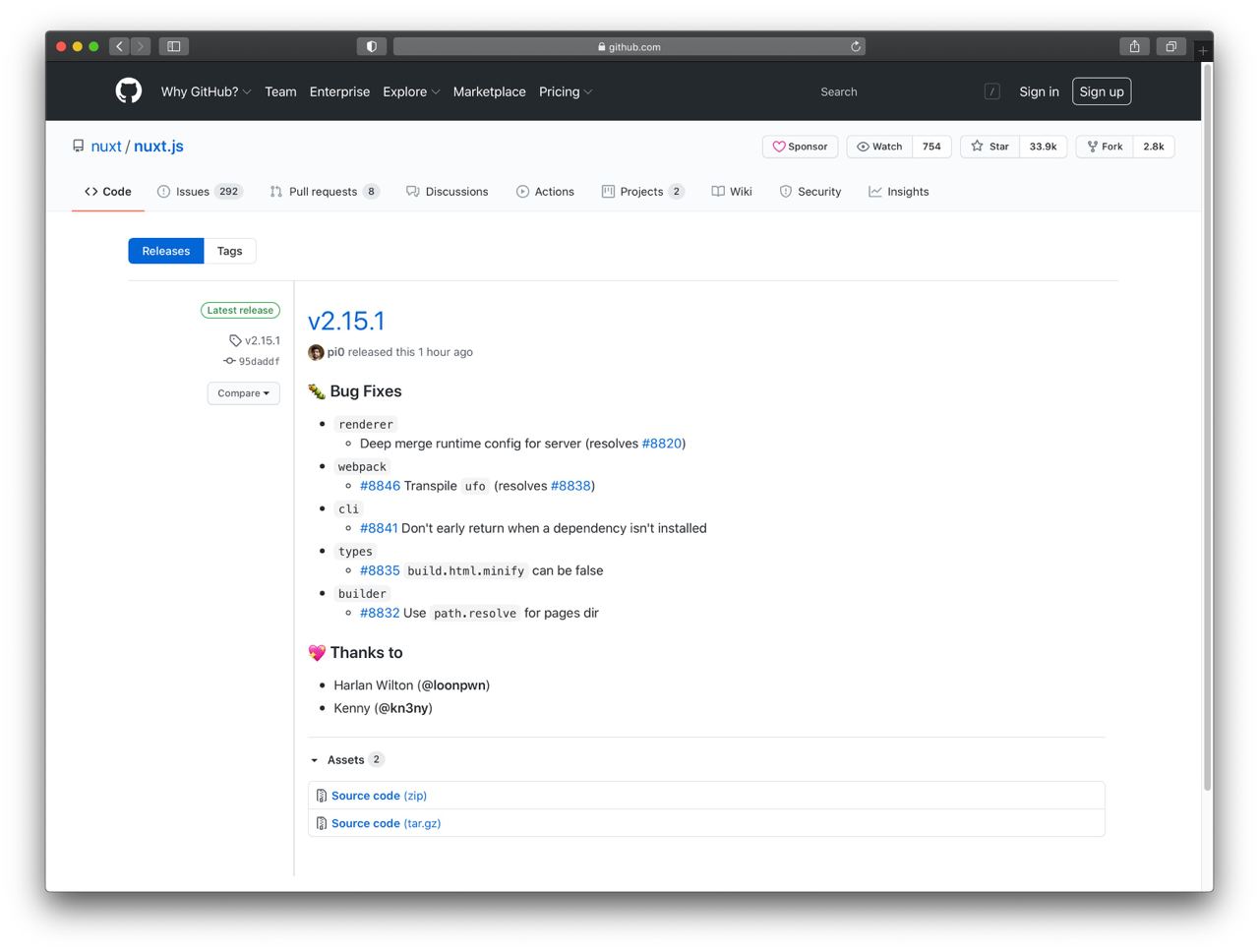
Task: Open the v2.15.1 release title
Action: 346,321
